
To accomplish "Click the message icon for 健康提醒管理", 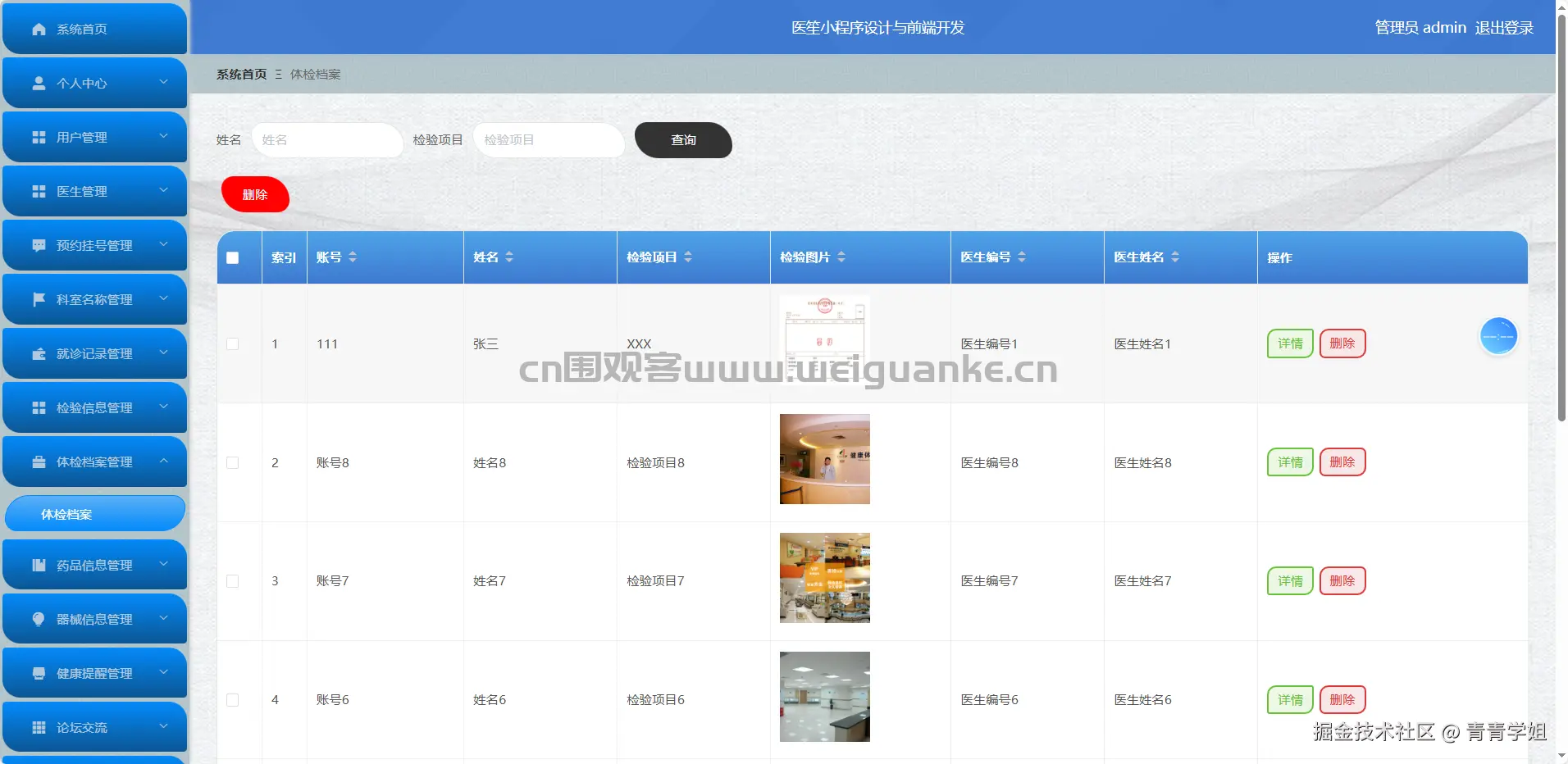I will (39, 674).
